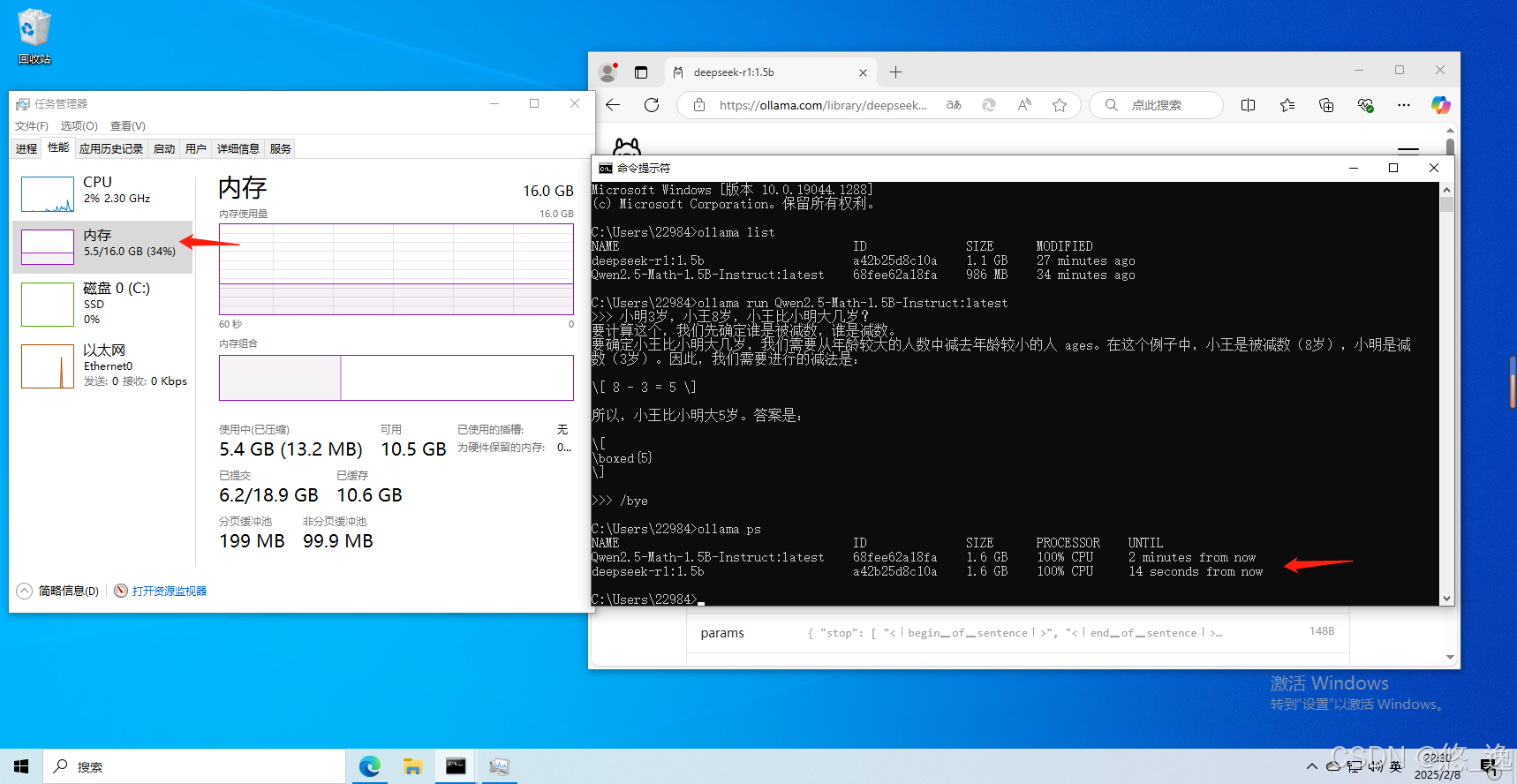The image size is (1517, 784).
Task: Open Edge favorites list icon
Action: tap(1287, 105)
